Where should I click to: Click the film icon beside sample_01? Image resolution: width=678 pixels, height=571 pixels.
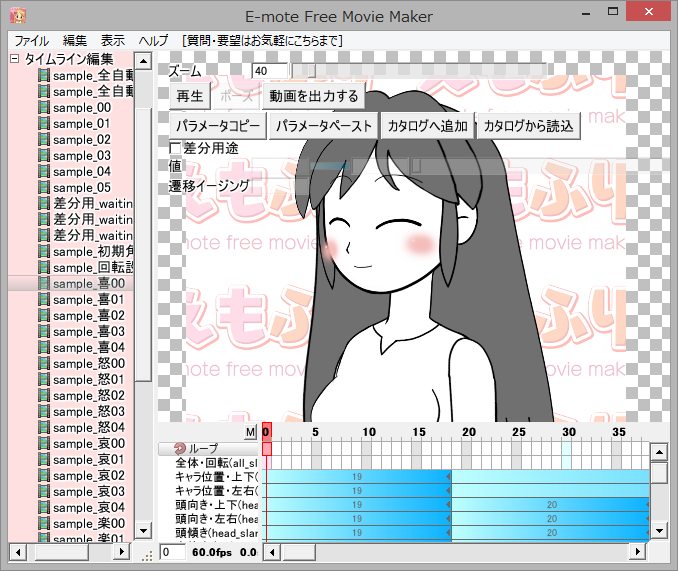pos(44,124)
